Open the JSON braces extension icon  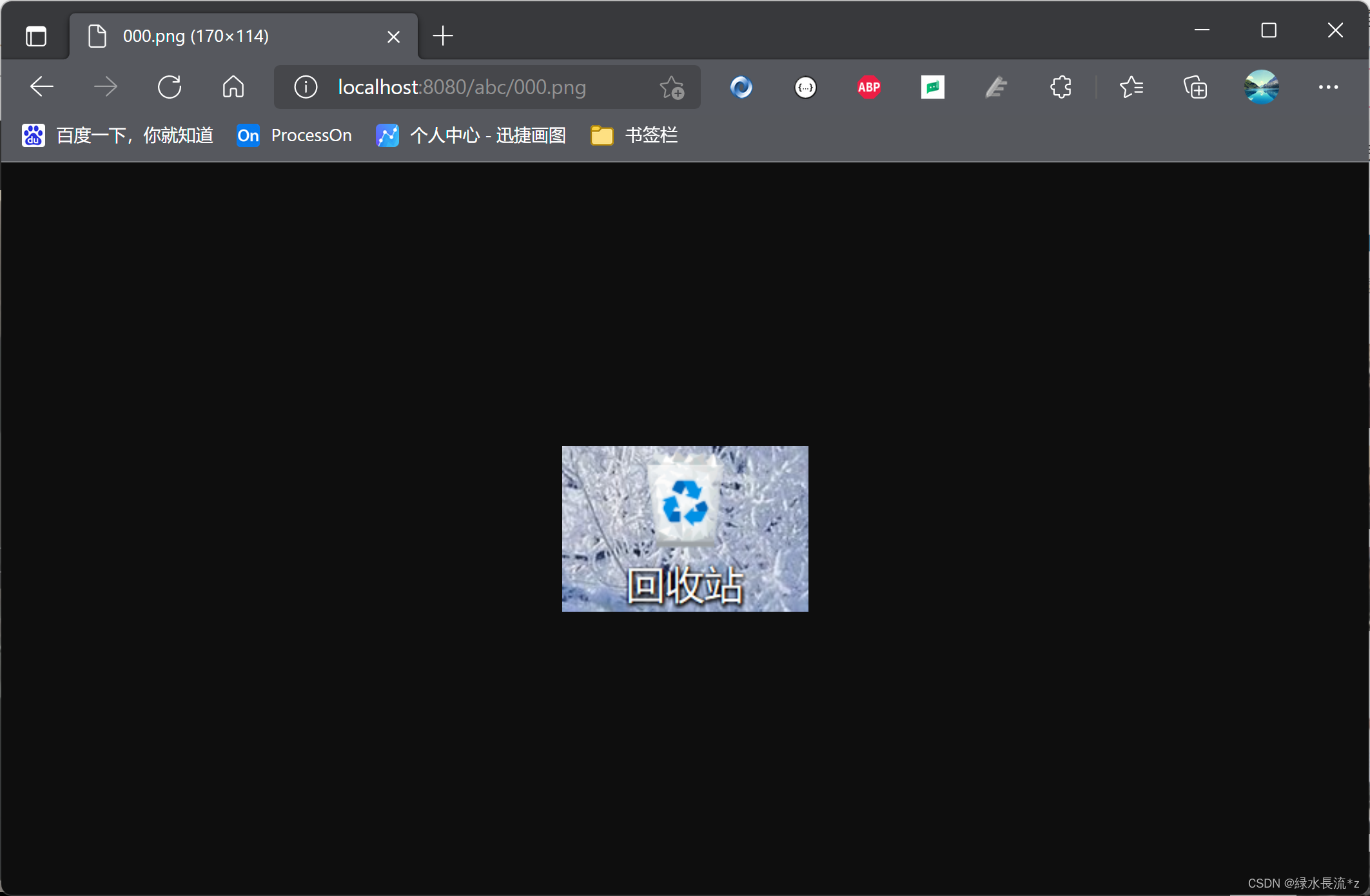805,87
